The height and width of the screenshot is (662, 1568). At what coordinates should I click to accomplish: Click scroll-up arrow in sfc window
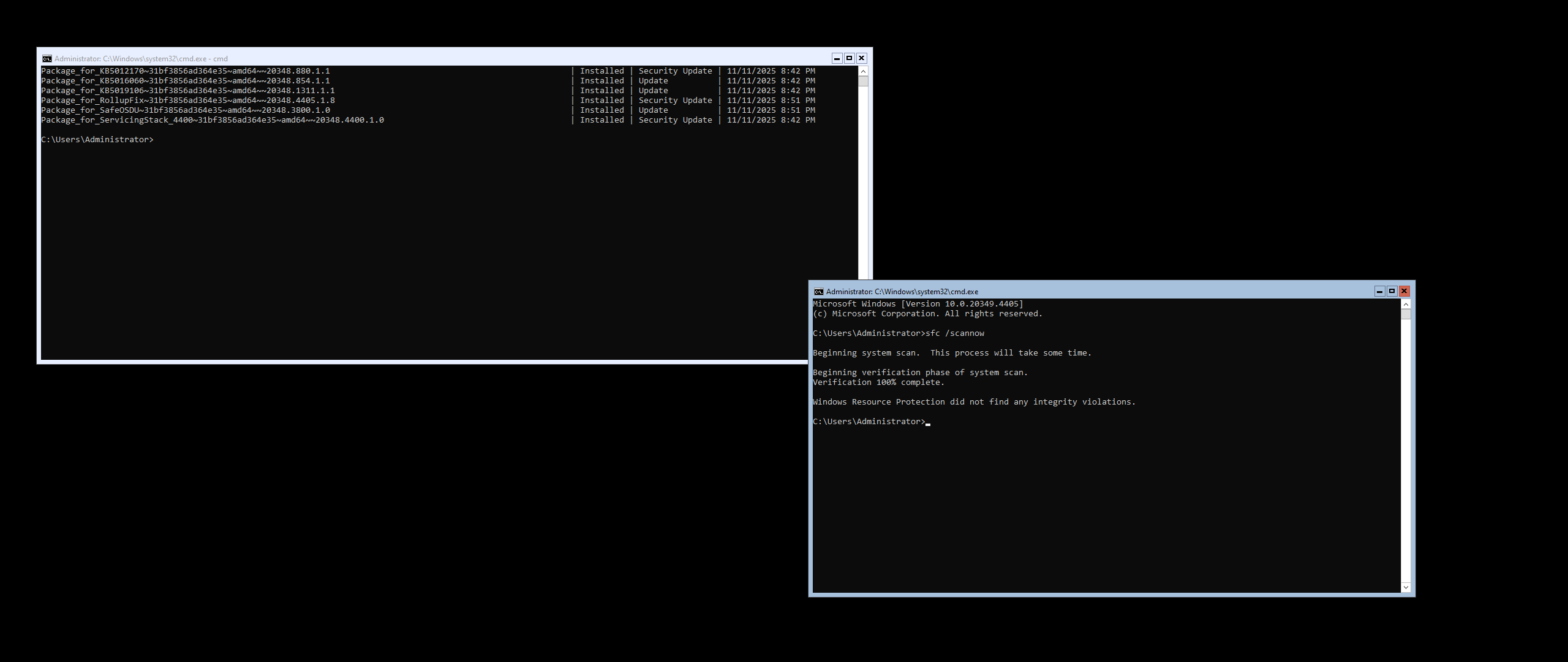[1406, 304]
